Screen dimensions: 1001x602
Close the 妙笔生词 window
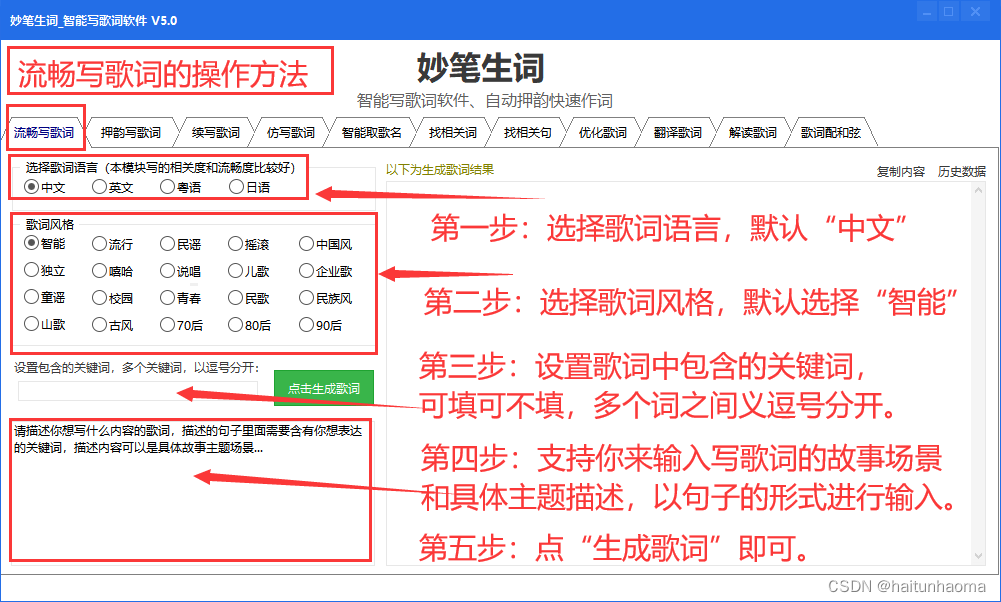point(975,11)
